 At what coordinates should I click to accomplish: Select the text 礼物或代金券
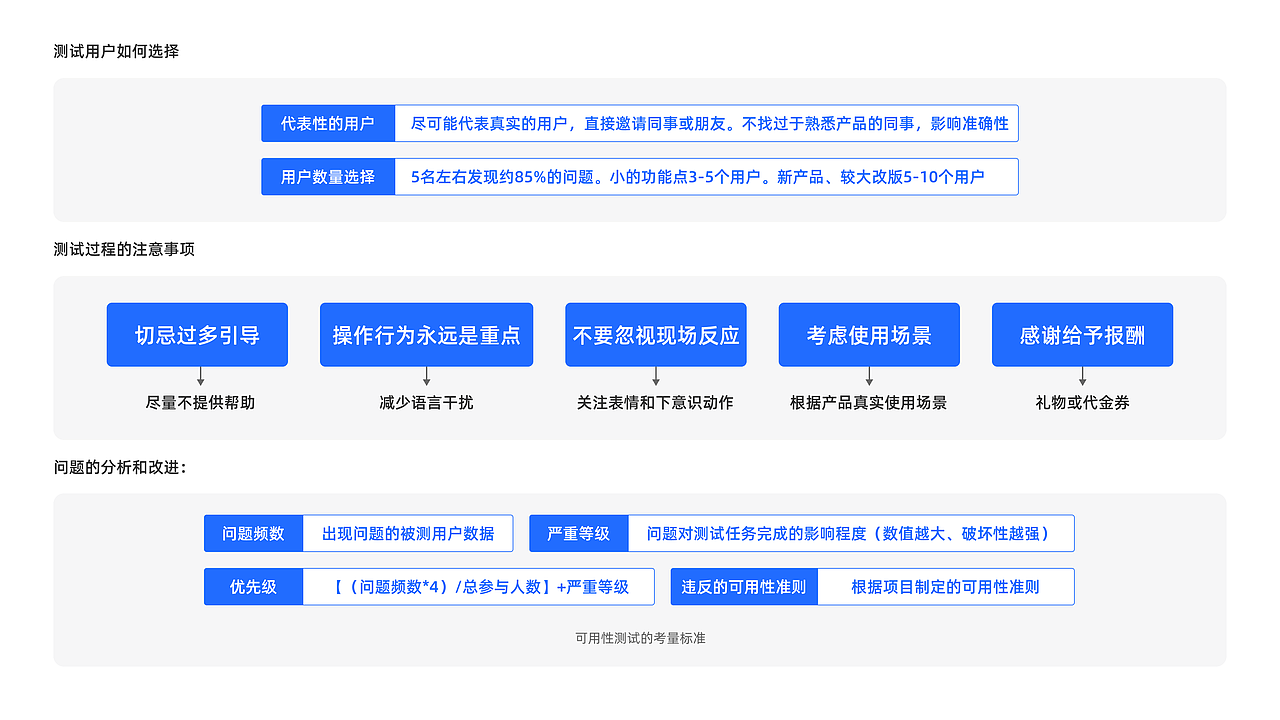click(x=1082, y=402)
